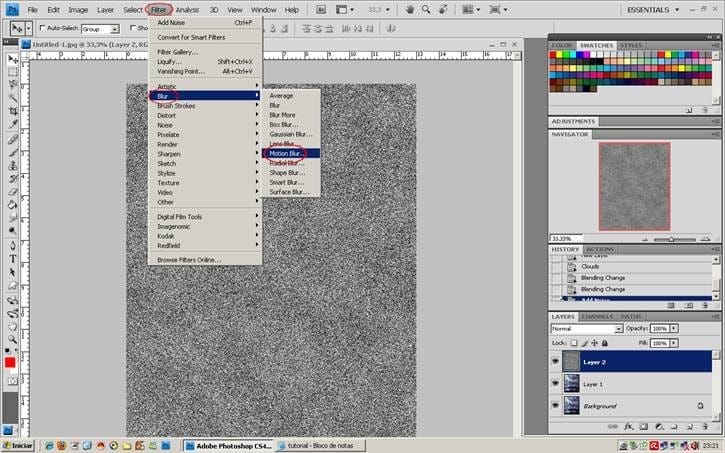Viewport: 725px width, 453px height.
Task: Create new adjustment layer from Layers panel
Action: [x=659, y=427]
